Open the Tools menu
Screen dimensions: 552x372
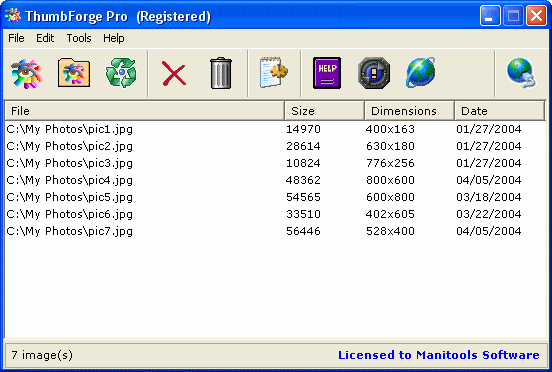point(79,38)
